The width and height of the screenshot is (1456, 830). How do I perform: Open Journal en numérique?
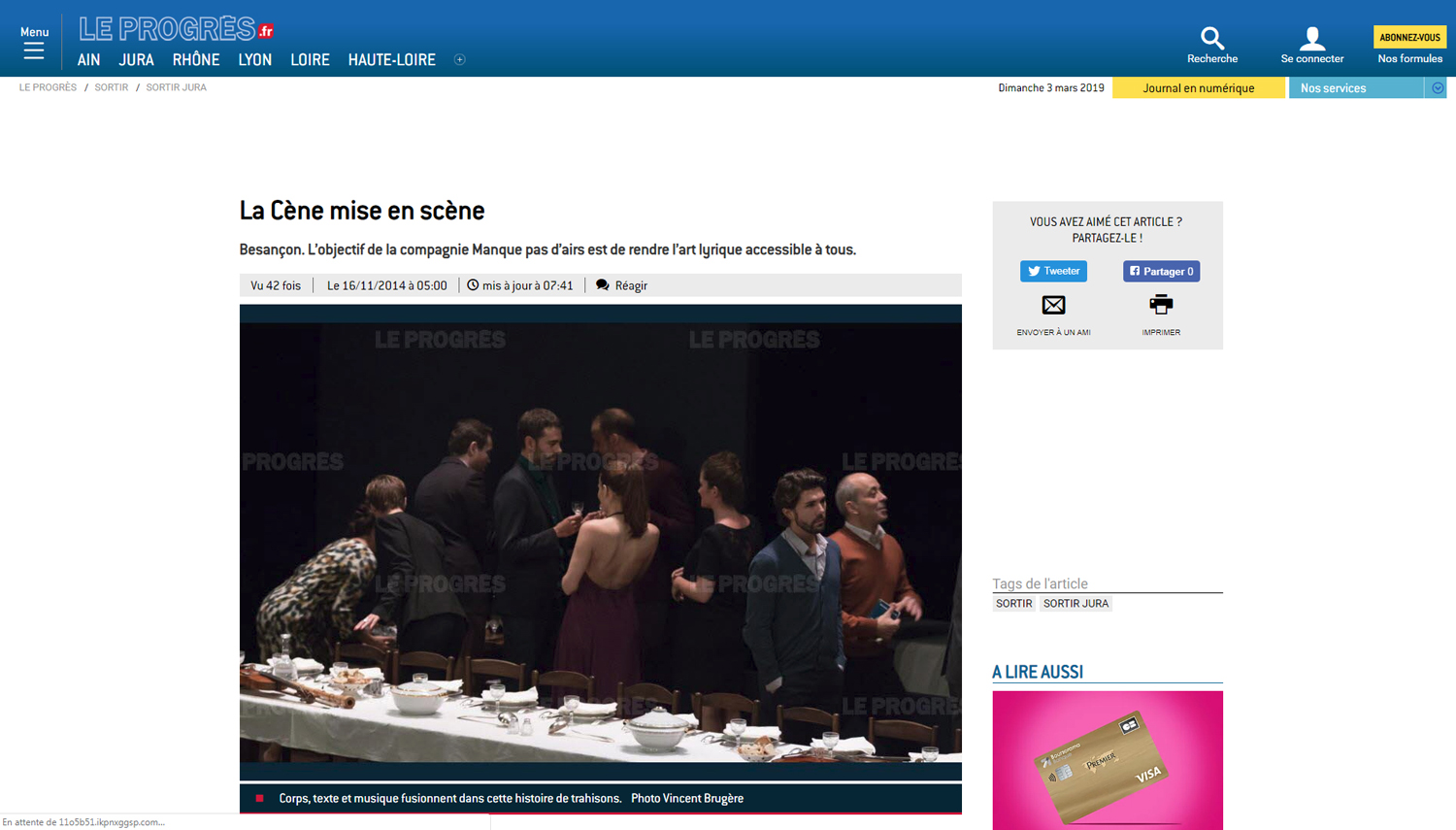[1198, 88]
